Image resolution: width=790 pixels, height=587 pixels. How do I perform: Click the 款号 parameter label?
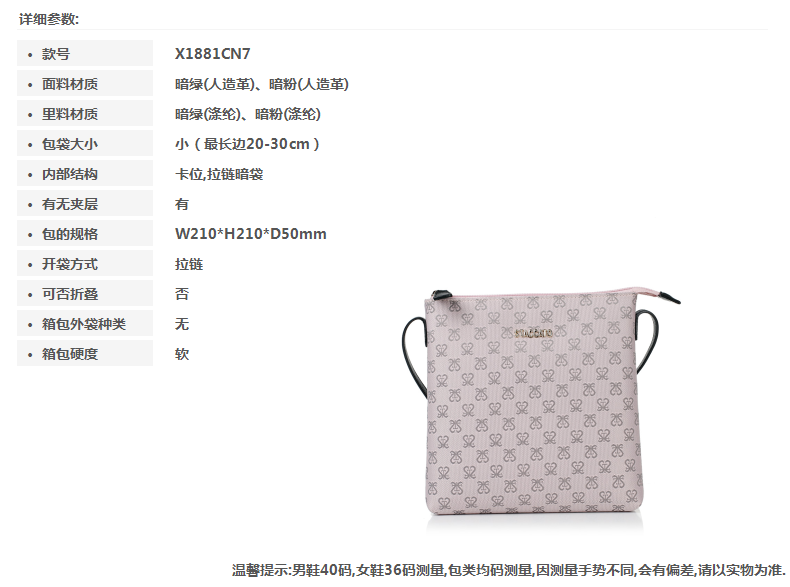(x=56, y=54)
